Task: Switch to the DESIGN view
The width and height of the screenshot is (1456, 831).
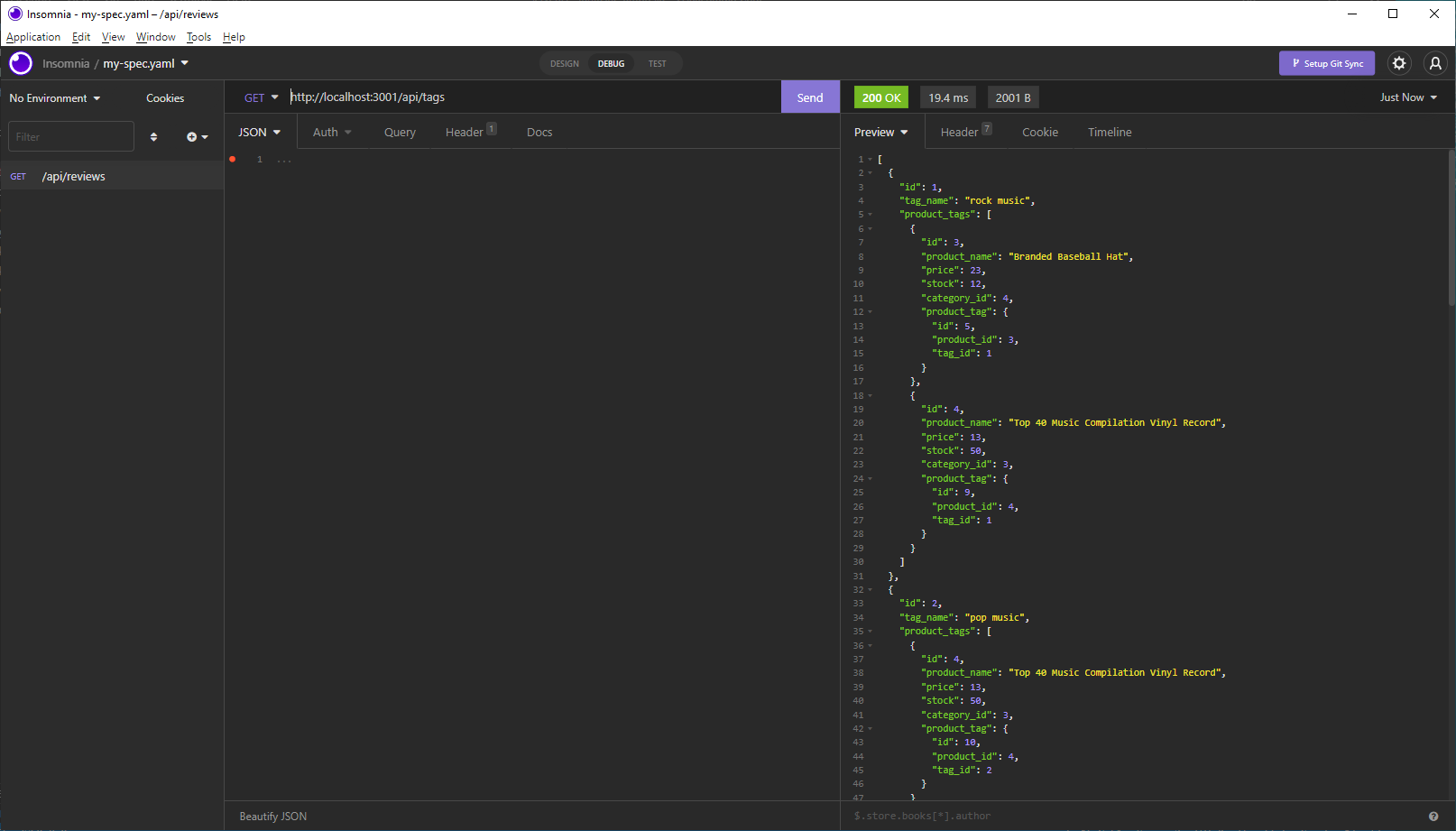Action: (x=565, y=63)
